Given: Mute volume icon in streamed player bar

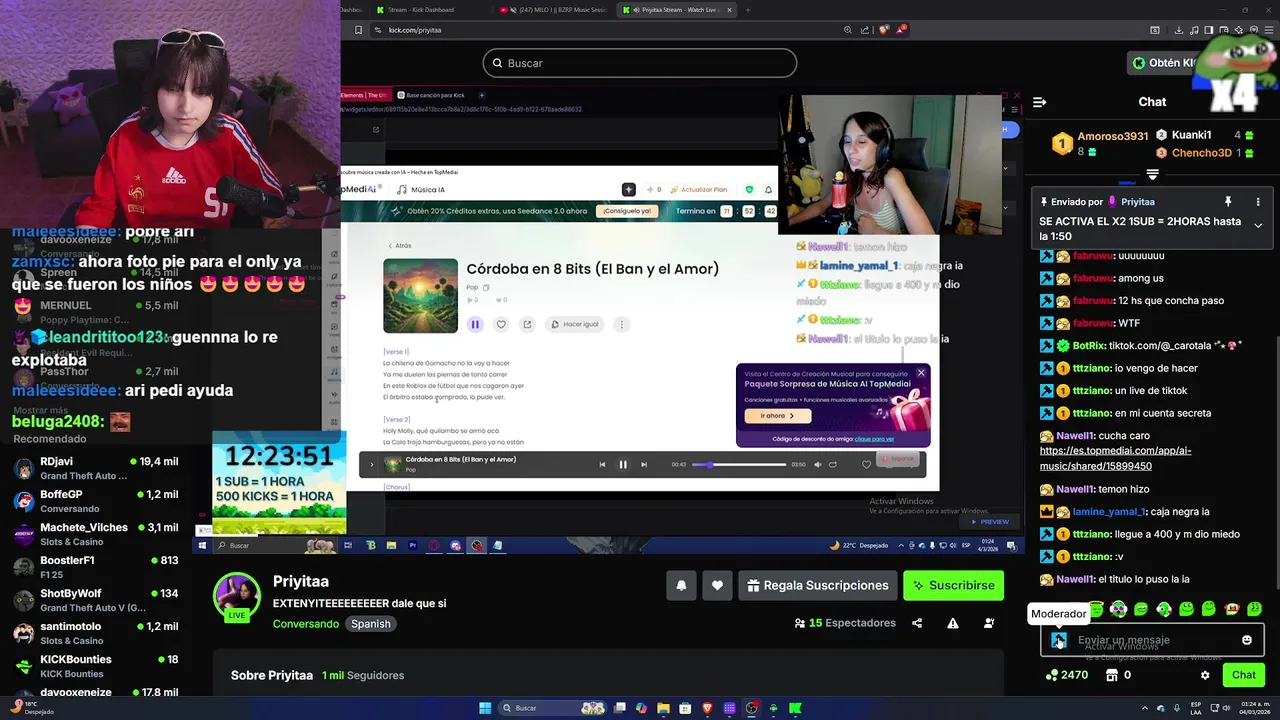Looking at the screenshot, I should pyautogui.click(x=817, y=464).
